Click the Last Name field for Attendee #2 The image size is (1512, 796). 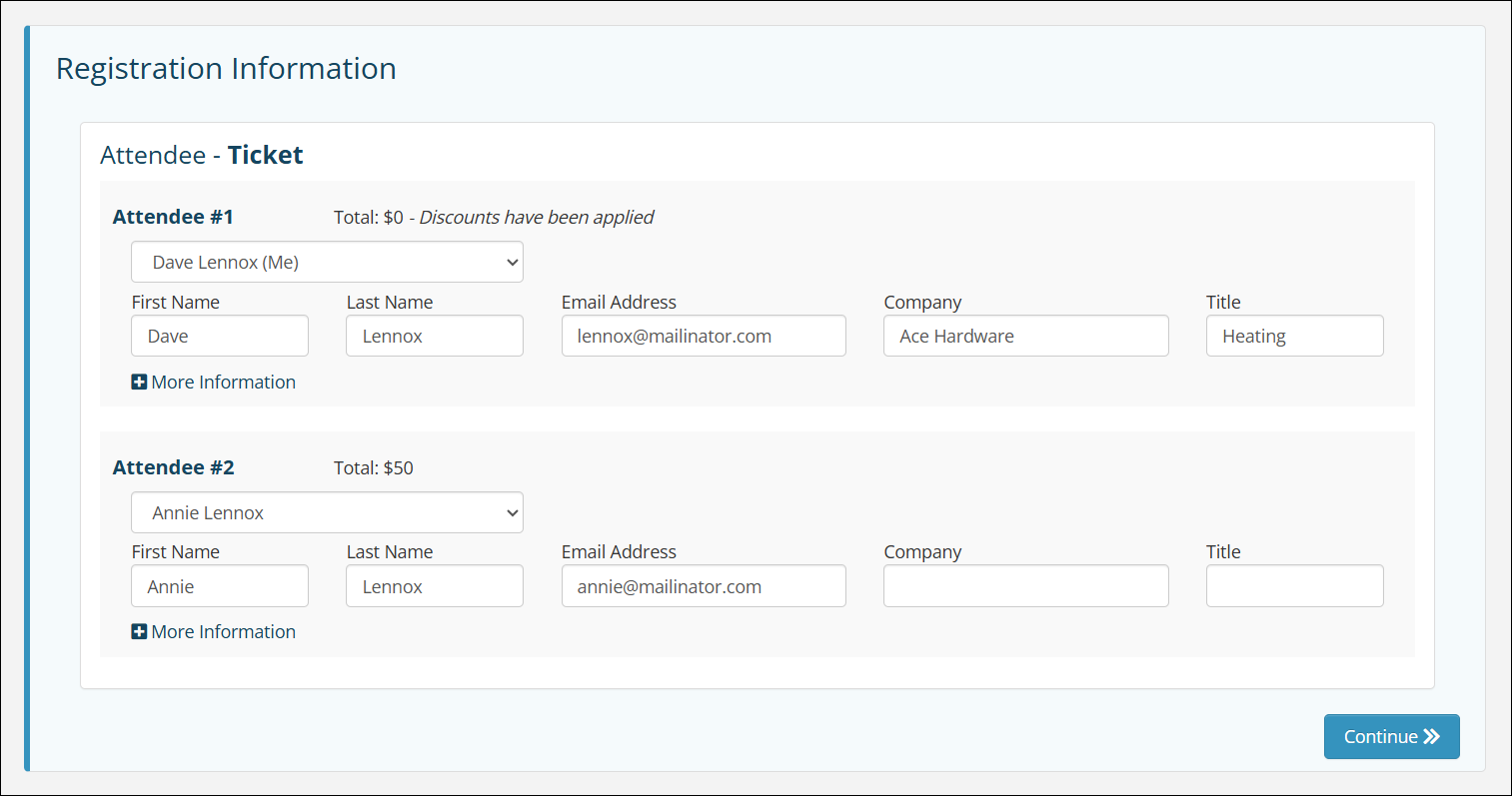[x=435, y=587]
